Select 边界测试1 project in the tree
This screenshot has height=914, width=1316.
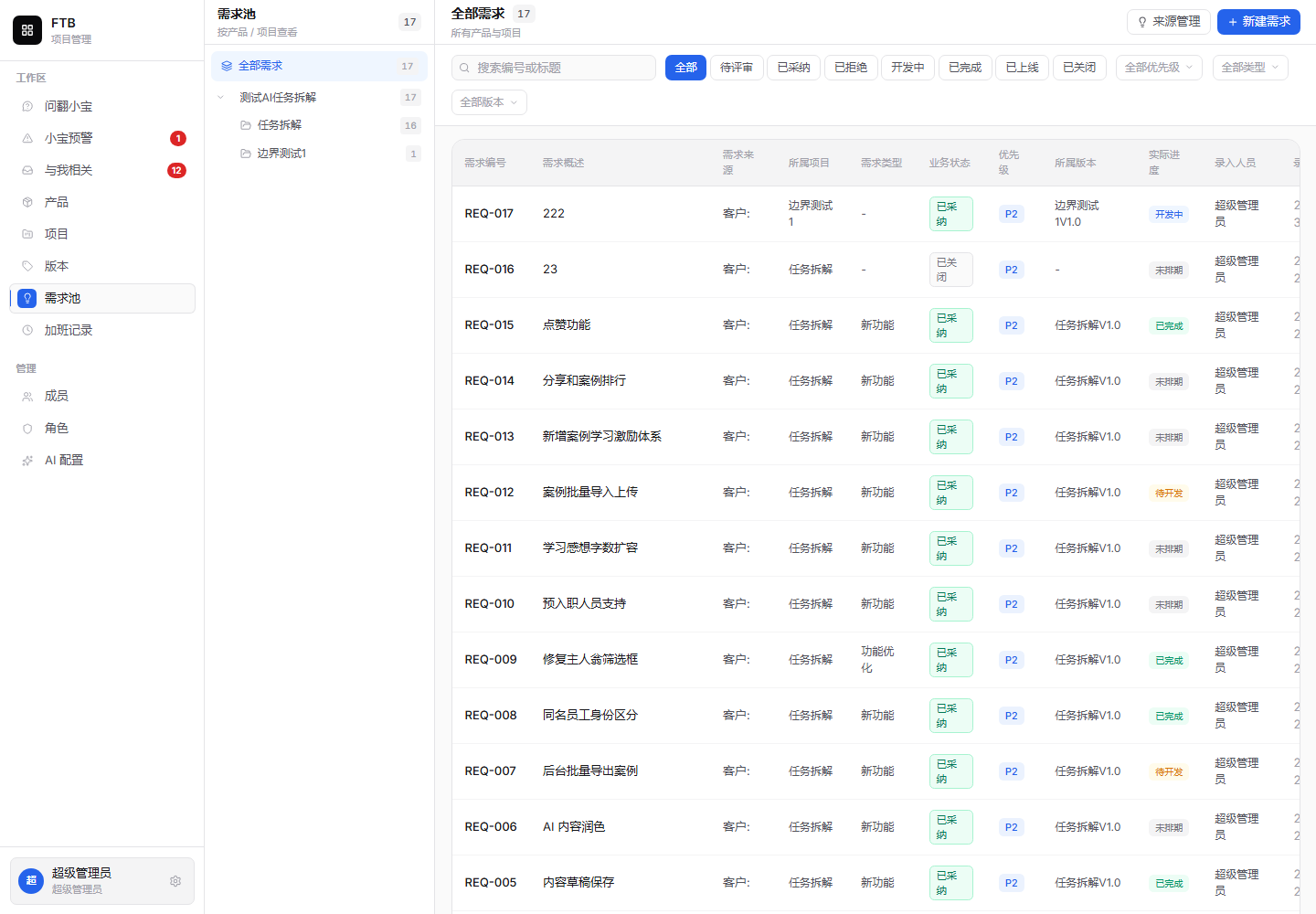(x=319, y=154)
